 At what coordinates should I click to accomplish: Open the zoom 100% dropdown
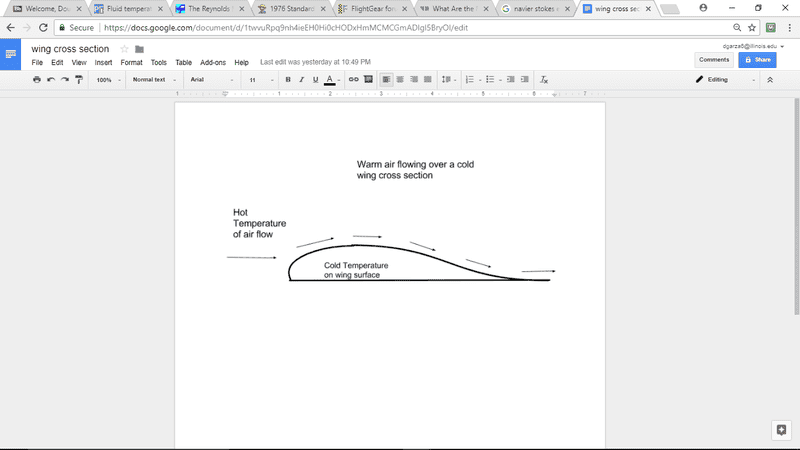click(107, 79)
